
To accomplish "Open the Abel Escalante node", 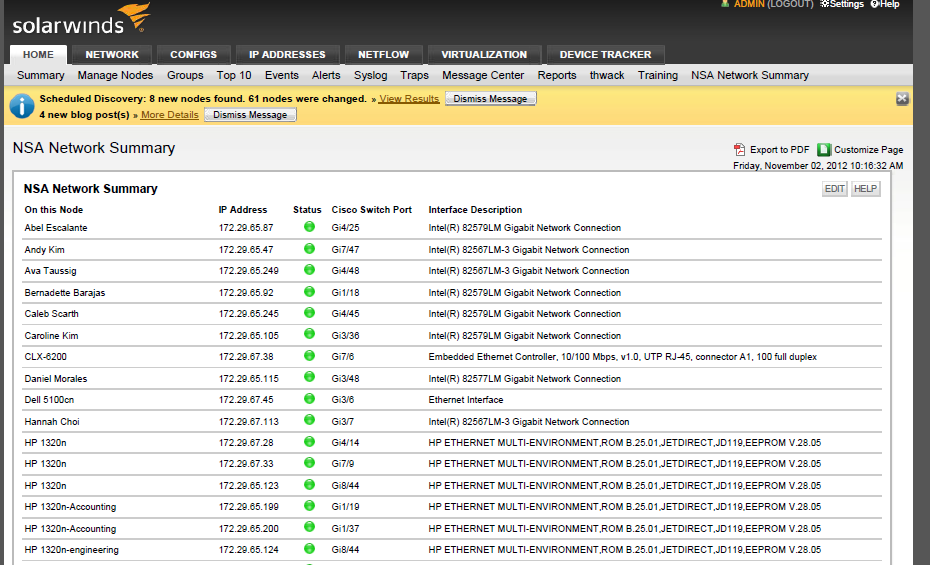I will pyautogui.click(x=56, y=228).
